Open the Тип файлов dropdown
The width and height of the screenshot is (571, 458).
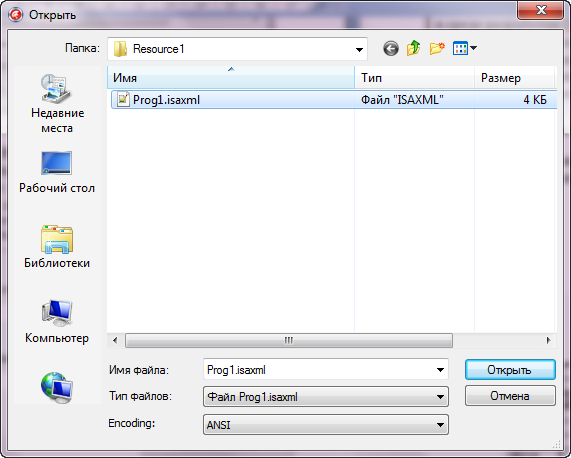[x=326, y=396]
